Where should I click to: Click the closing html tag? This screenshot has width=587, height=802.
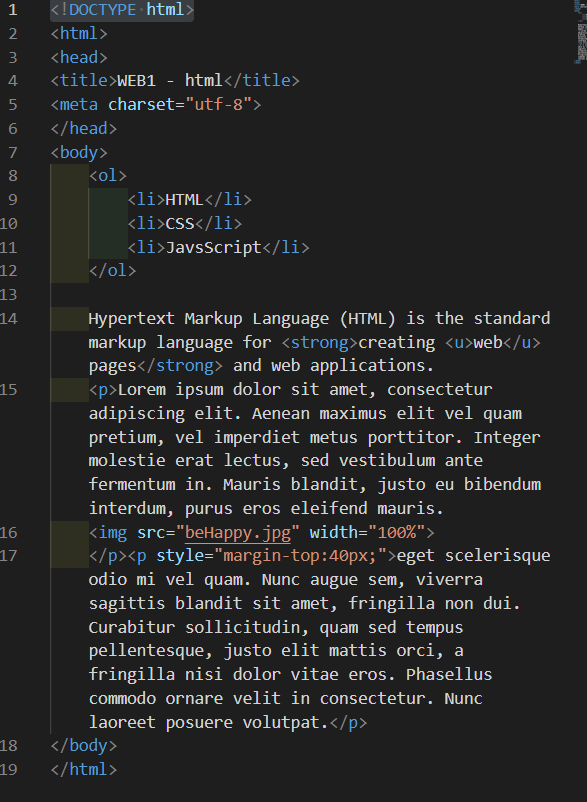pos(84,770)
